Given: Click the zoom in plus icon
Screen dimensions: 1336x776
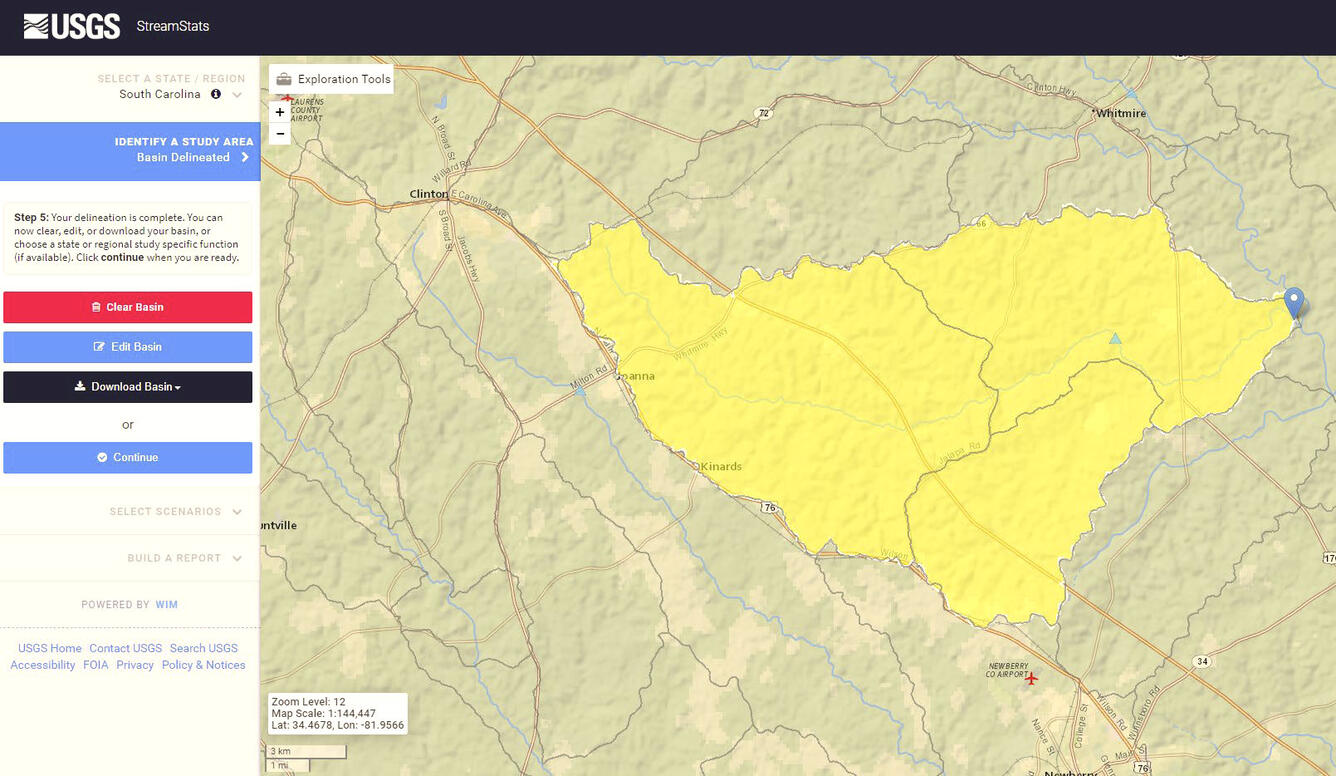Looking at the screenshot, I should click(x=279, y=112).
